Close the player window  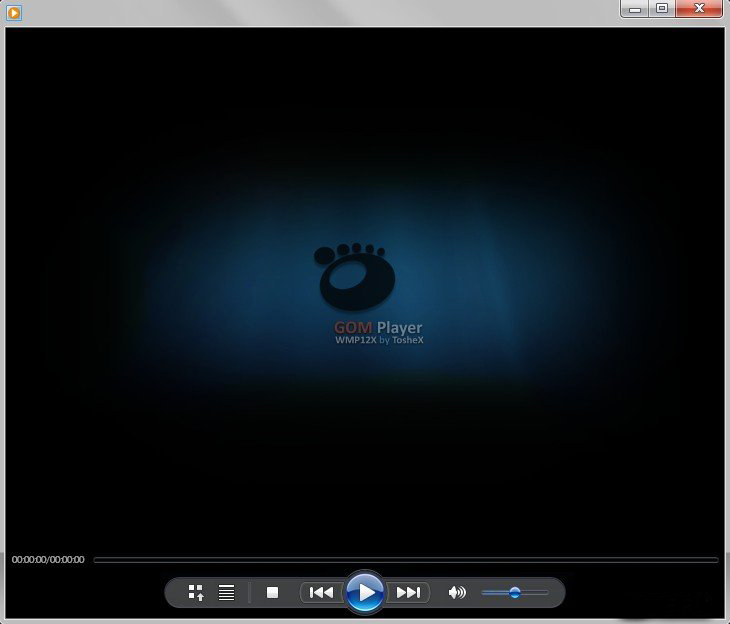[699, 9]
